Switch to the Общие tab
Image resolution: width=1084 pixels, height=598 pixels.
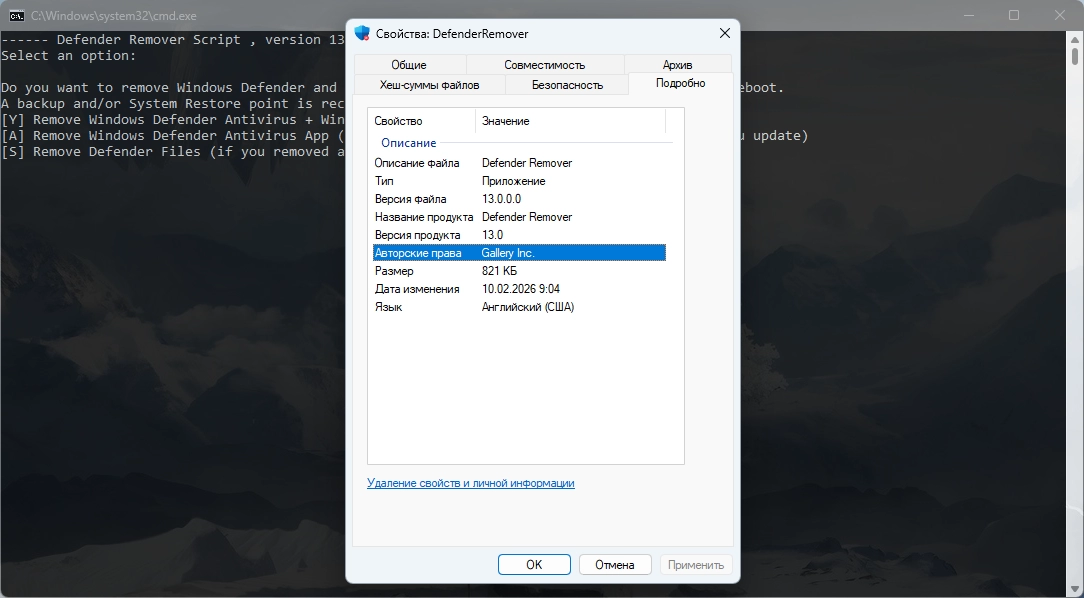(409, 65)
